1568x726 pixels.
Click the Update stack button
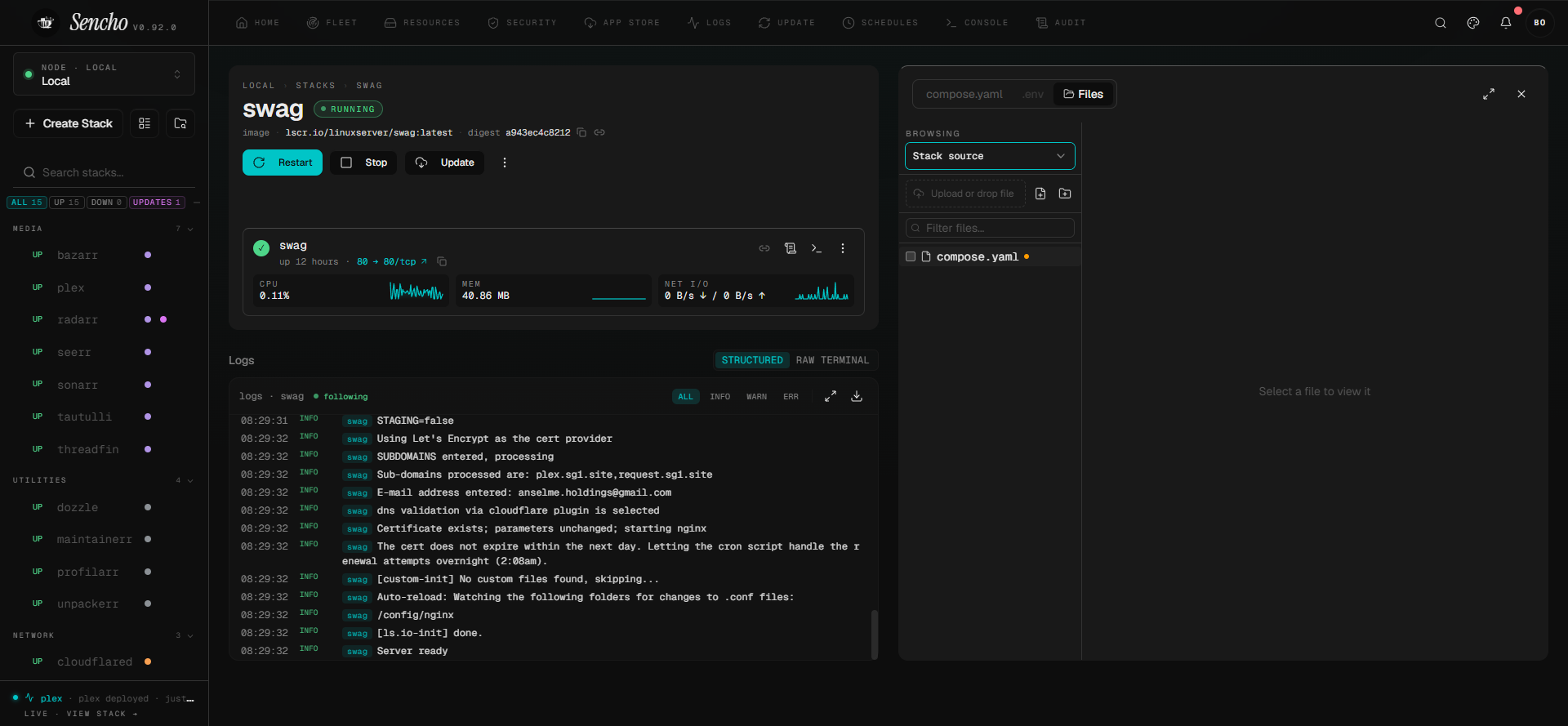click(444, 163)
